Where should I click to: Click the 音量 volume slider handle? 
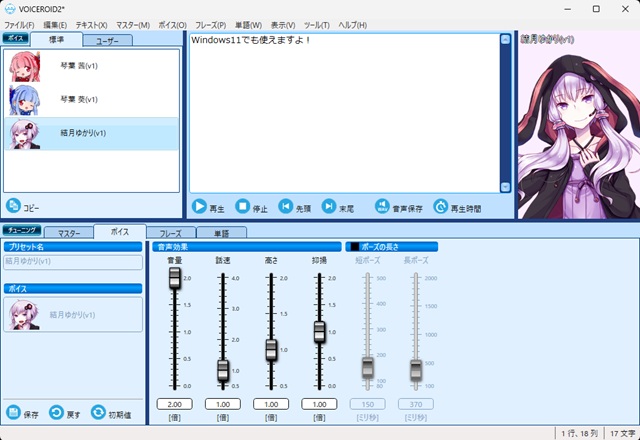pyautogui.click(x=174, y=276)
